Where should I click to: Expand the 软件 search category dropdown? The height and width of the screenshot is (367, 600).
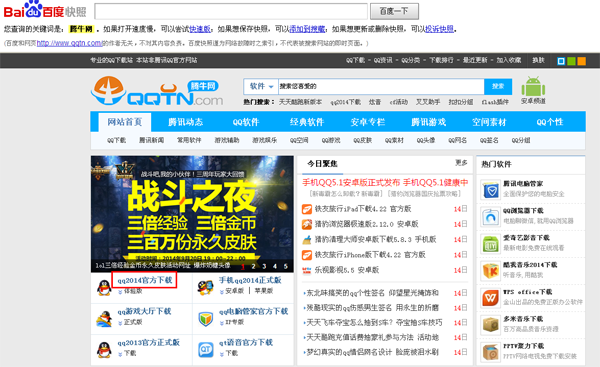pos(261,86)
